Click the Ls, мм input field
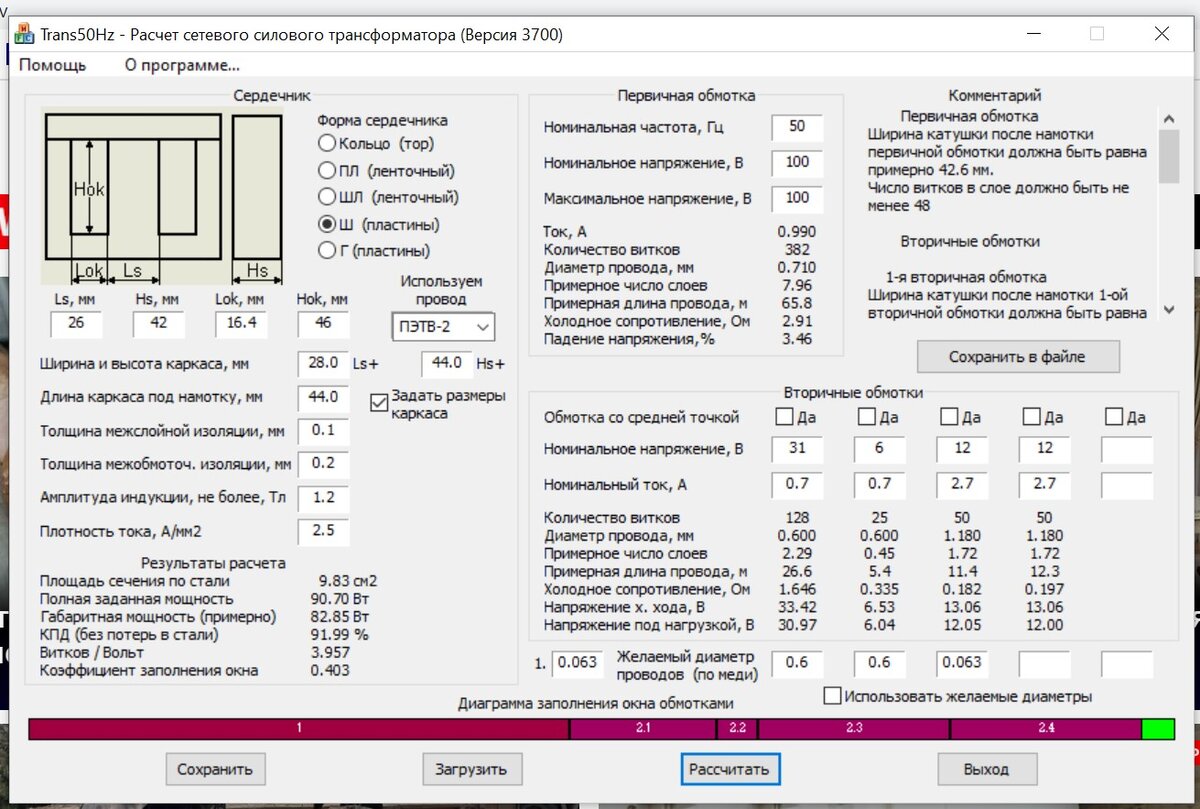Screen dimensions: 1200x809 (76, 324)
